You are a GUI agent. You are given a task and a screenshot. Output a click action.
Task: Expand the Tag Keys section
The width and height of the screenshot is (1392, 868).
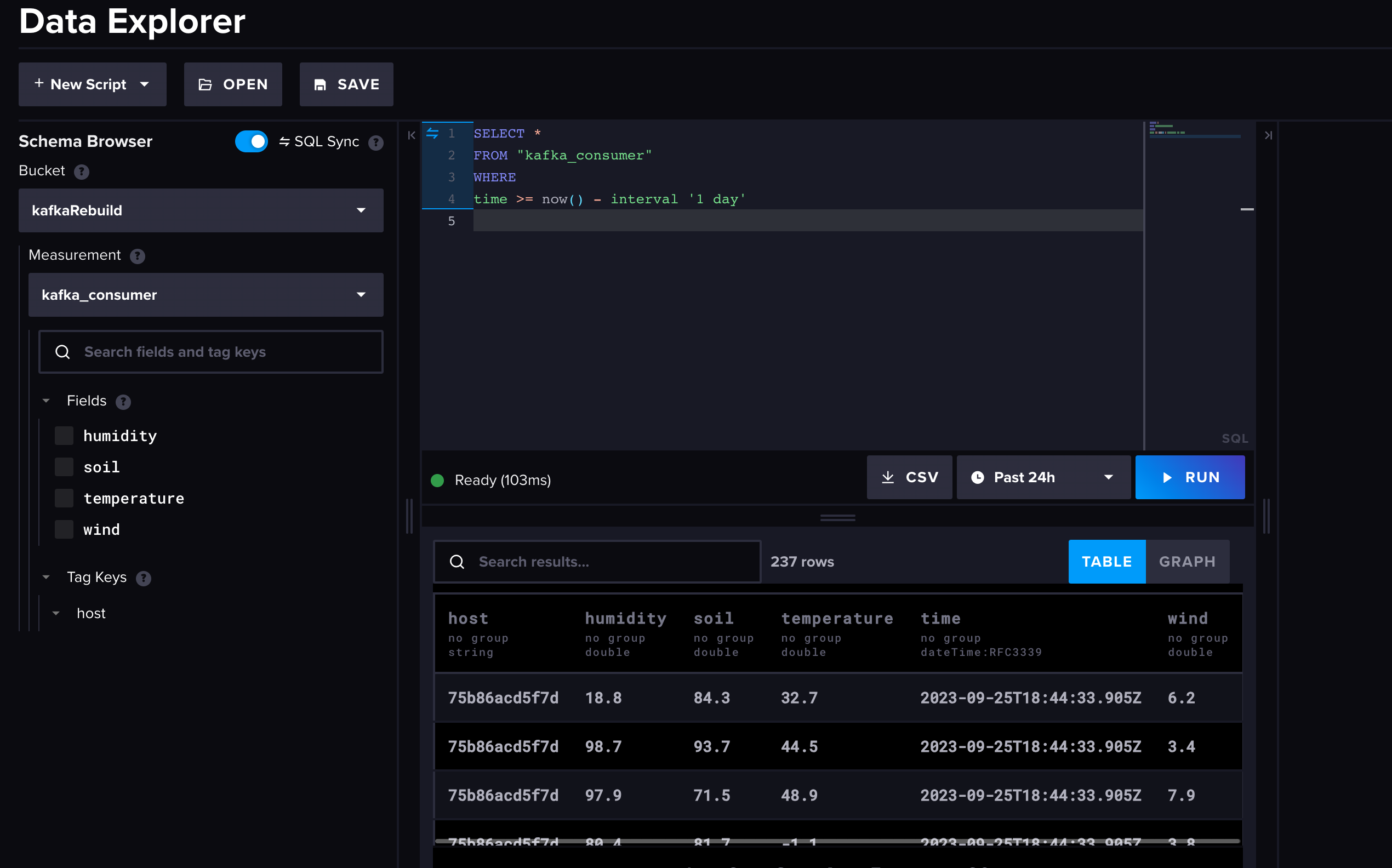(47, 577)
